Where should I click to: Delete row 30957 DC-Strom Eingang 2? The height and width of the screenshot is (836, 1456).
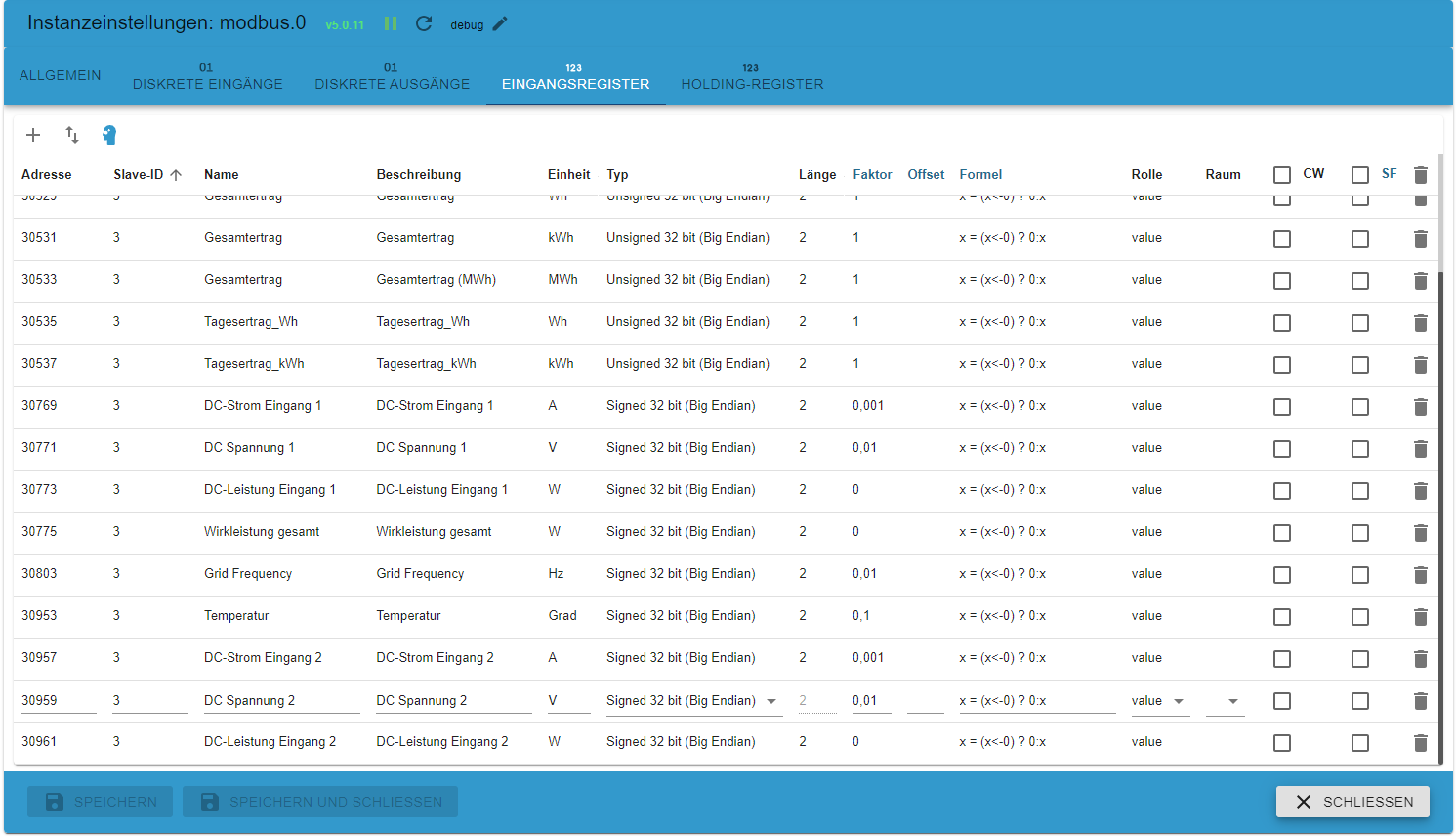1421,659
